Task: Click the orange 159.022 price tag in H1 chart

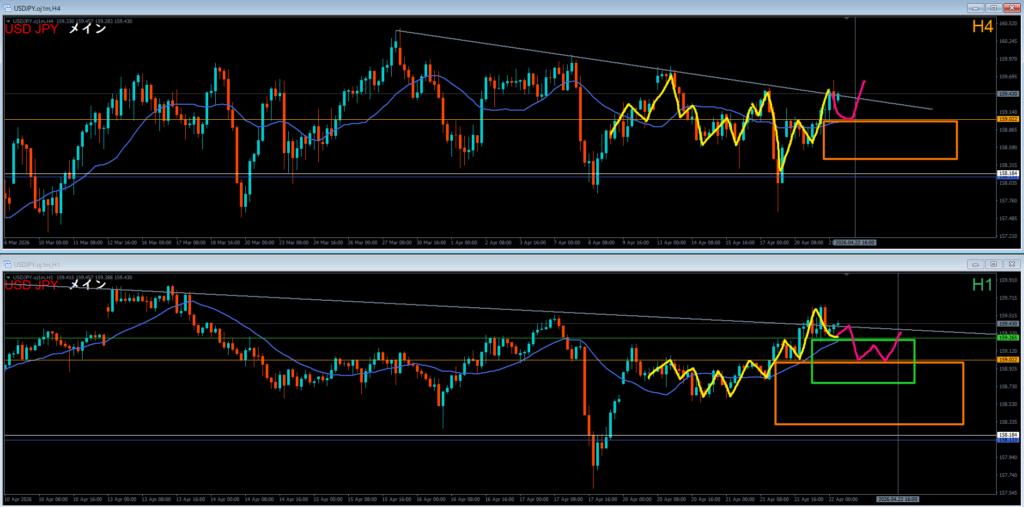Action: pyautogui.click(x=1007, y=359)
